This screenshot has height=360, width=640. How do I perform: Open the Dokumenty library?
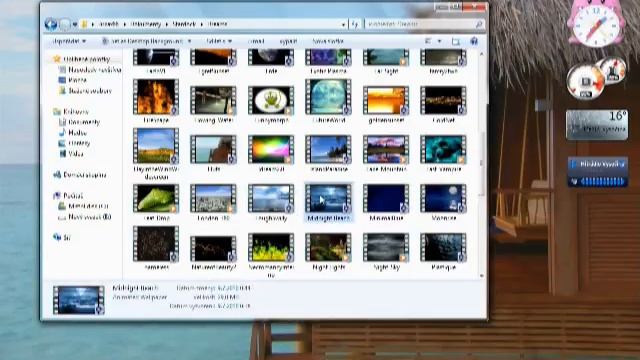point(80,122)
